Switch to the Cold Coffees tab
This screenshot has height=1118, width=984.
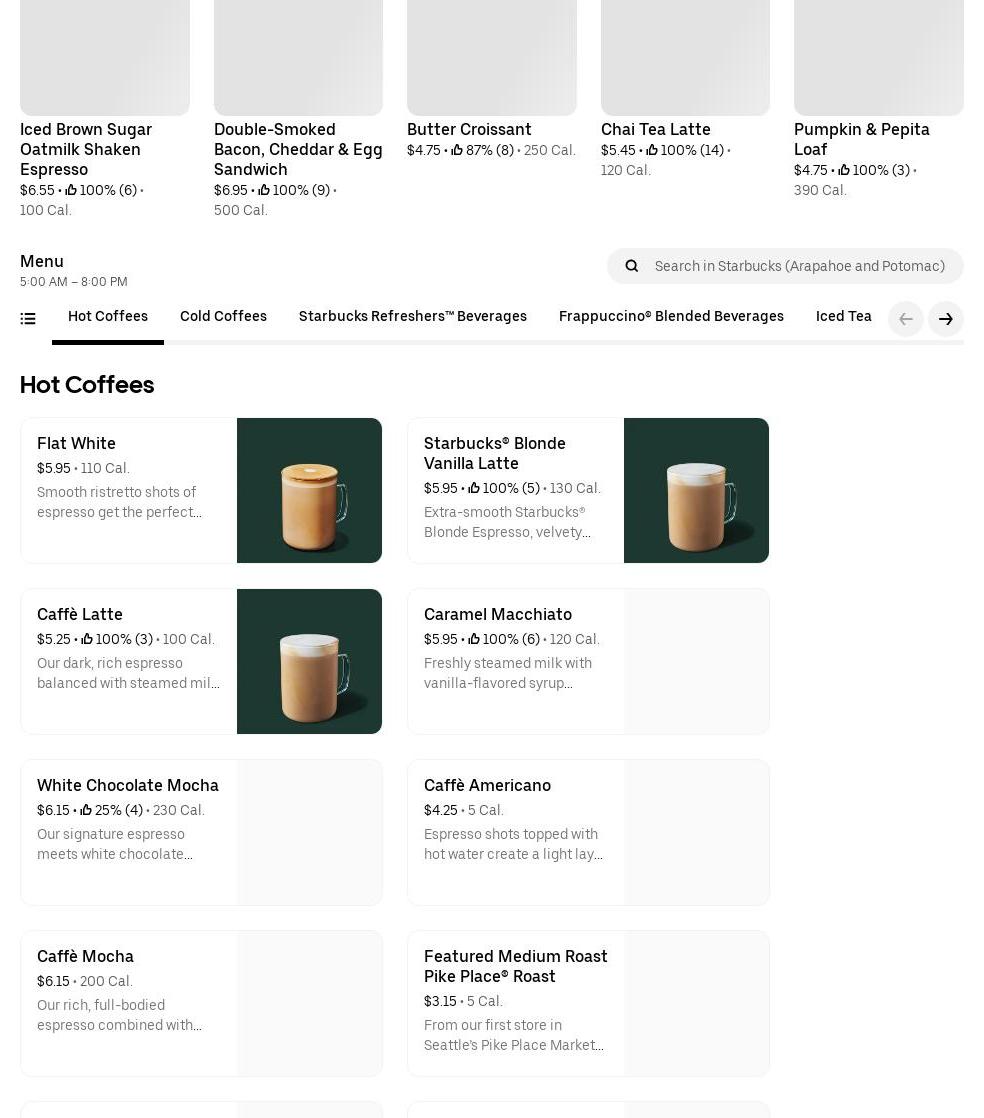click(x=223, y=317)
